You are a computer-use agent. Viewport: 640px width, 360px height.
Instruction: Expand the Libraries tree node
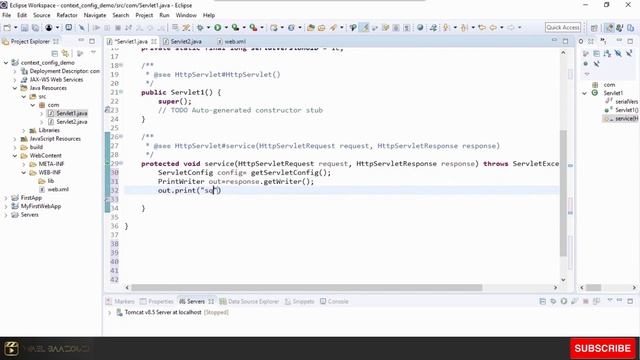click(24, 131)
